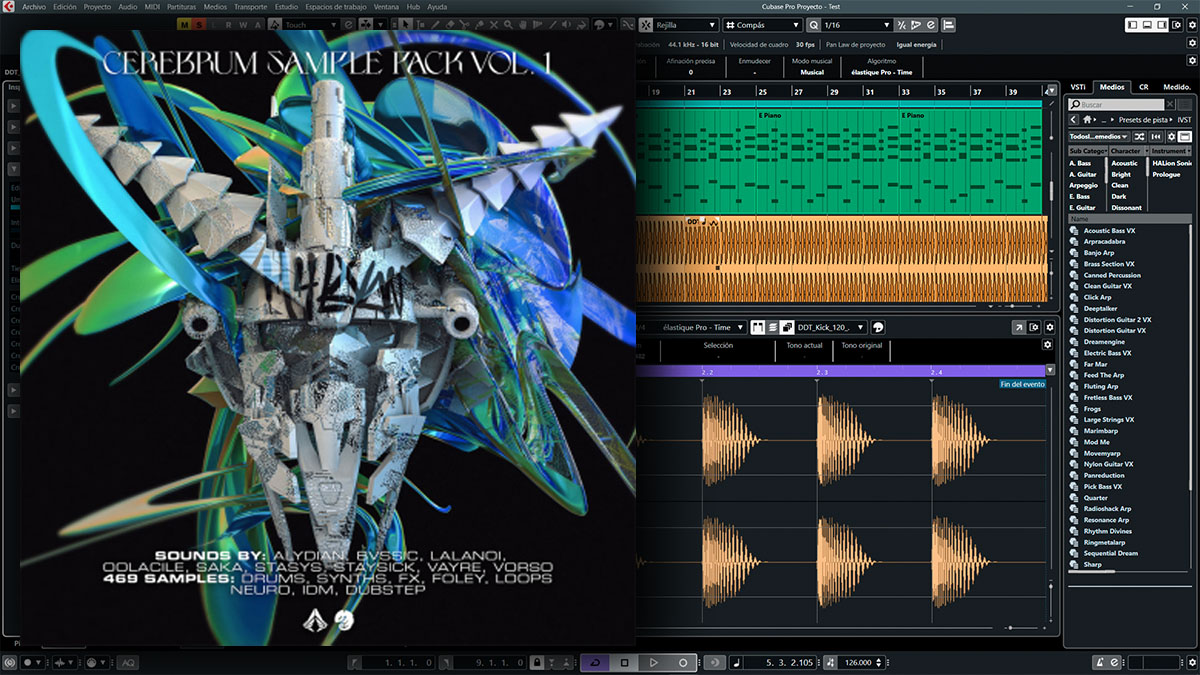
Task: Open the Compás grid type dropdown
Action: (762, 24)
